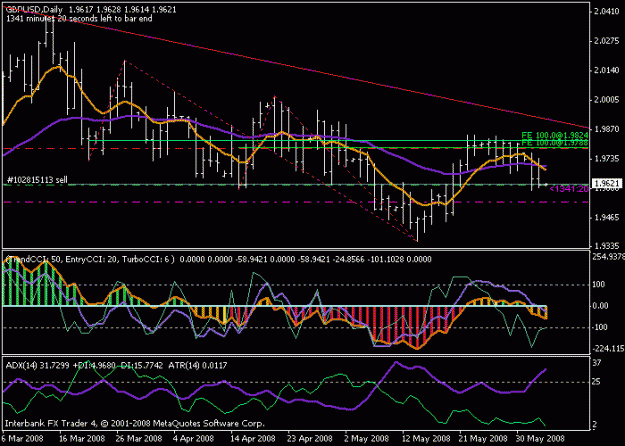Click the '26 Mar 2008' date label

pos(140,439)
